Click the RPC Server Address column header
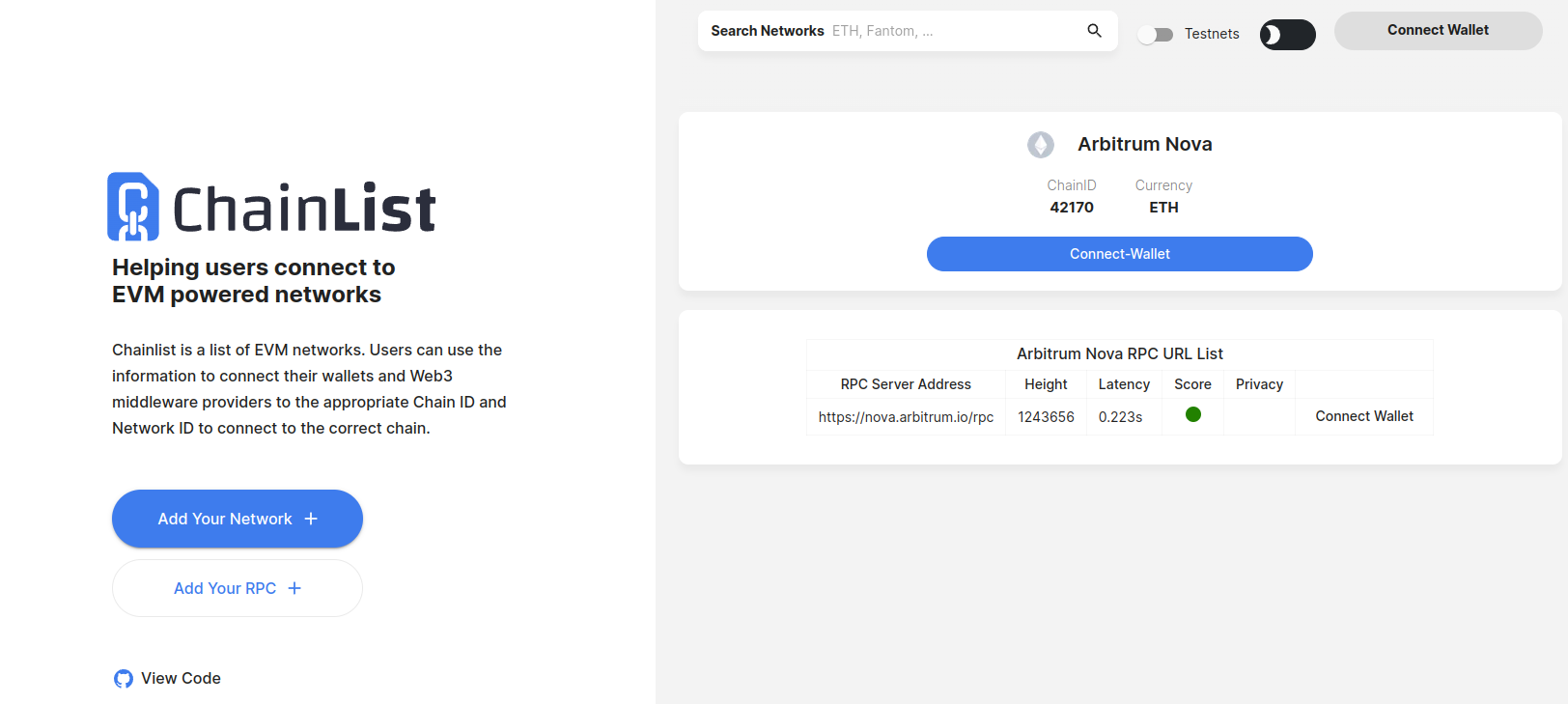The image size is (1568, 704). click(x=906, y=384)
